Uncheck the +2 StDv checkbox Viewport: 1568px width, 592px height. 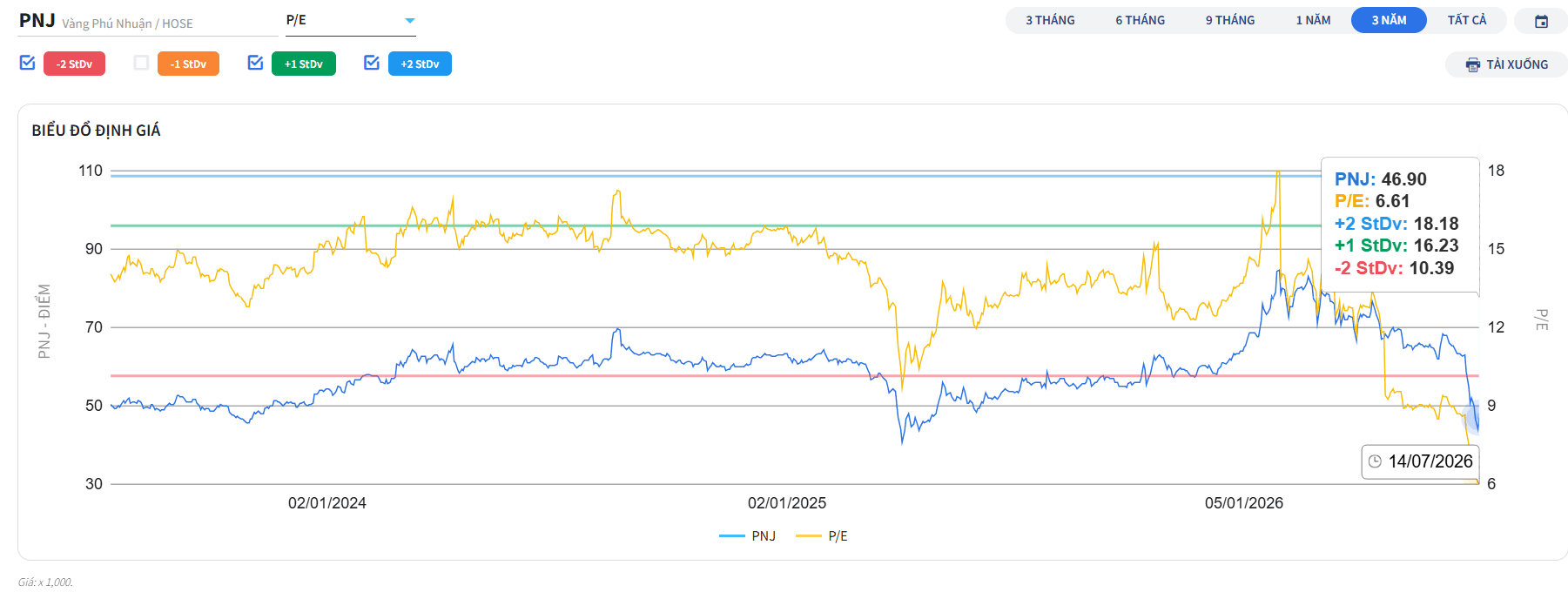[372, 63]
